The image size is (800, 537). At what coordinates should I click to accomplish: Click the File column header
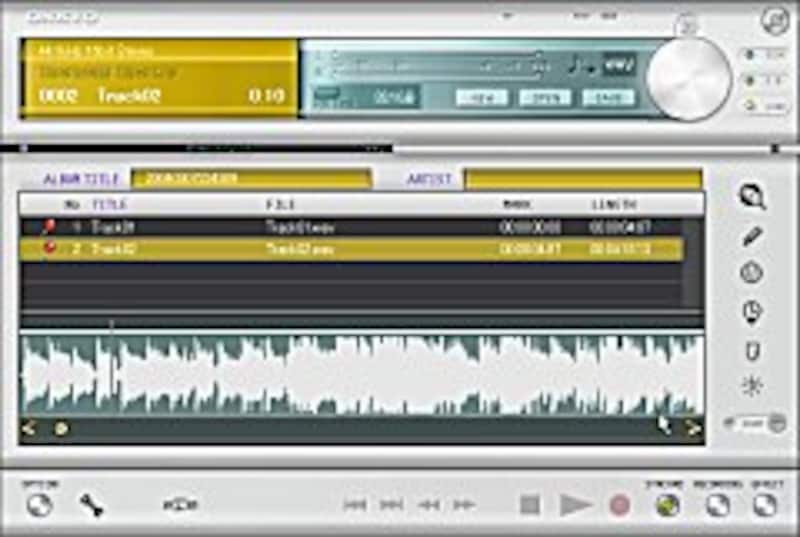point(281,204)
